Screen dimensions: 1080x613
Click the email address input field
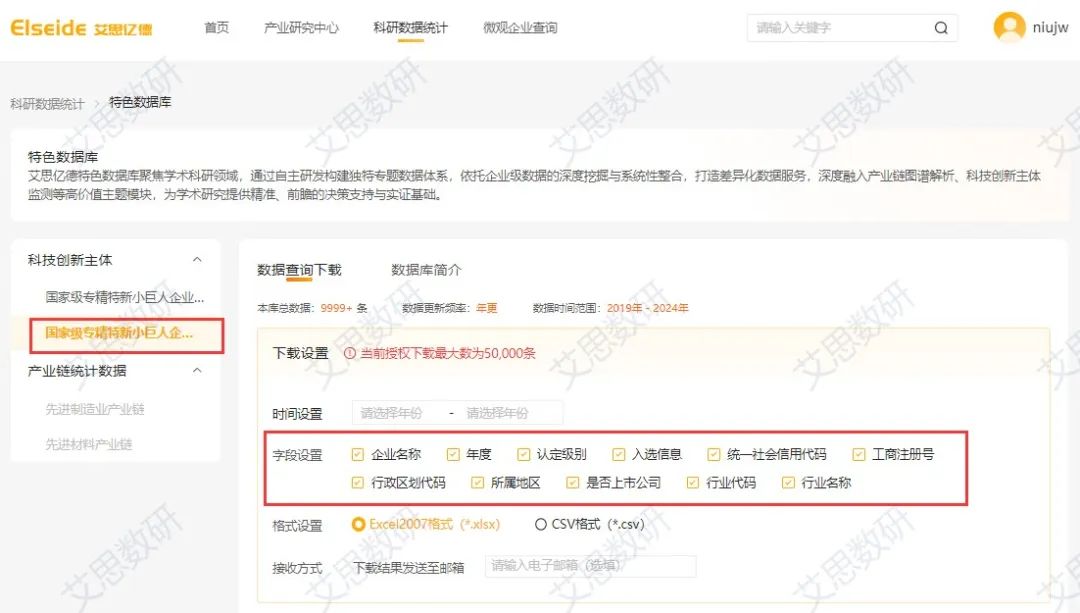click(590, 566)
